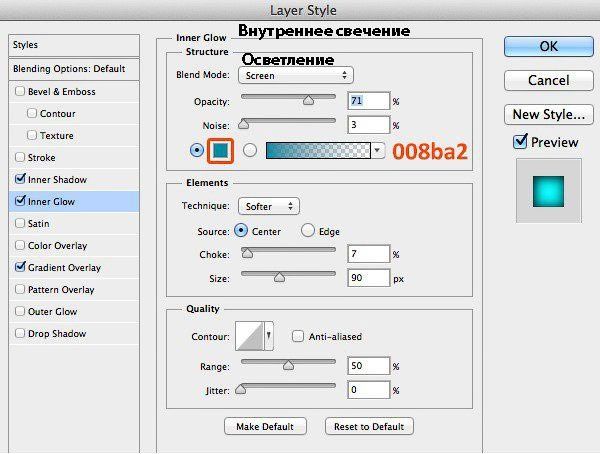Screen dimensions: 600x454
Task: Open the glow color swatch
Action: click(220, 150)
